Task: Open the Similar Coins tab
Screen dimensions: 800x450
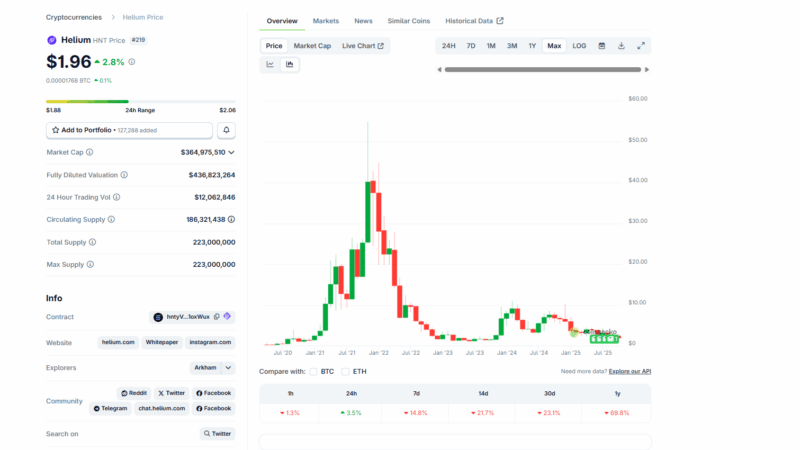Action: 409,21
